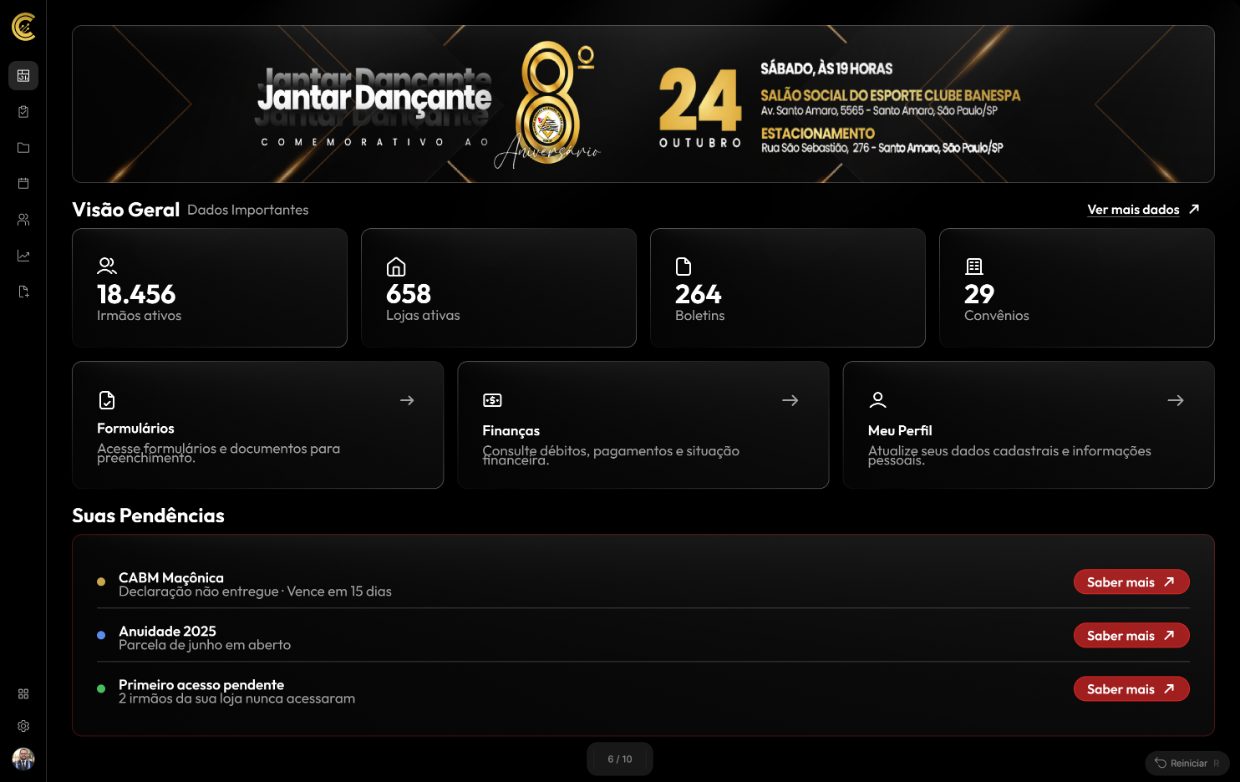Open the members people icon in sidebar

pyautogui.click(x=23, y=220)
